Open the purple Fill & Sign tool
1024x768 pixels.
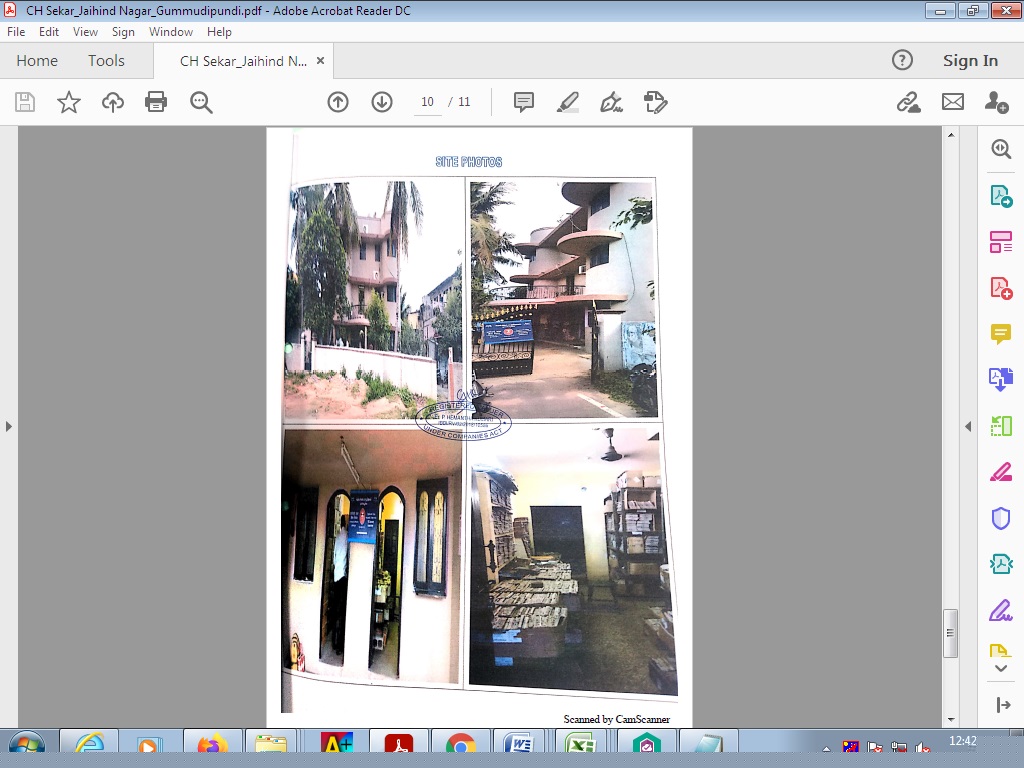tap(1000, 610)
